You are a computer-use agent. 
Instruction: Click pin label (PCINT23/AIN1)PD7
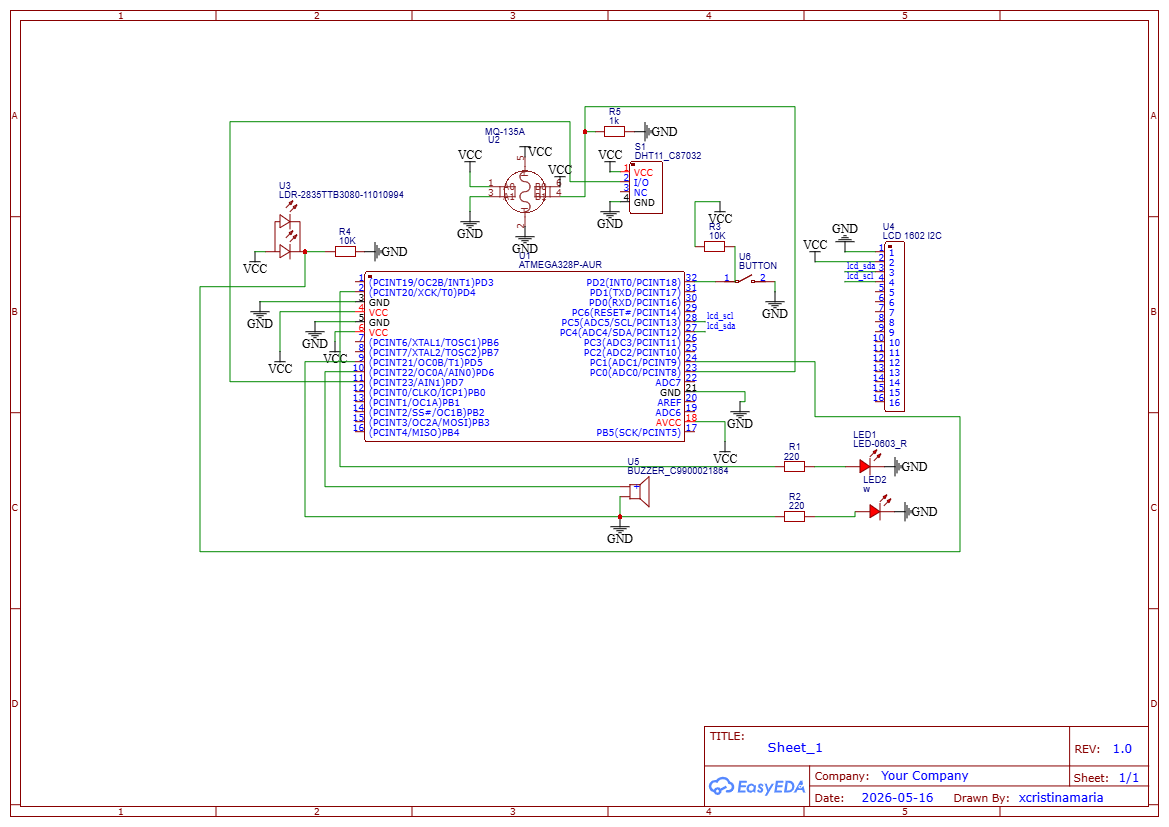point(416,383)
